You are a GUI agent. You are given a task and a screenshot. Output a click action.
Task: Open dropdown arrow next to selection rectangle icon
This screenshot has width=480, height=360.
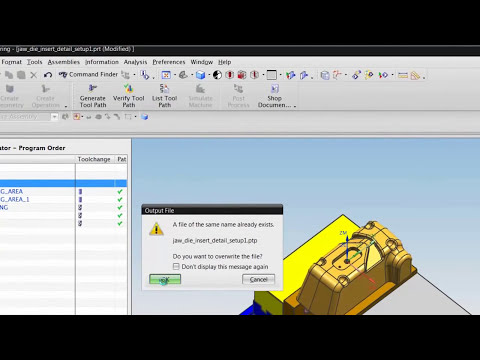[x=135, y=117]
